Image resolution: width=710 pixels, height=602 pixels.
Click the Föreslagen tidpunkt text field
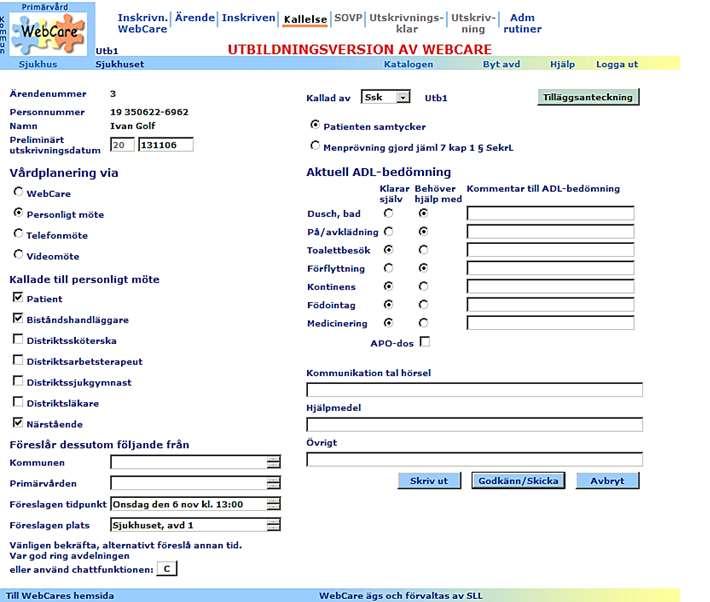pos(189,504)
